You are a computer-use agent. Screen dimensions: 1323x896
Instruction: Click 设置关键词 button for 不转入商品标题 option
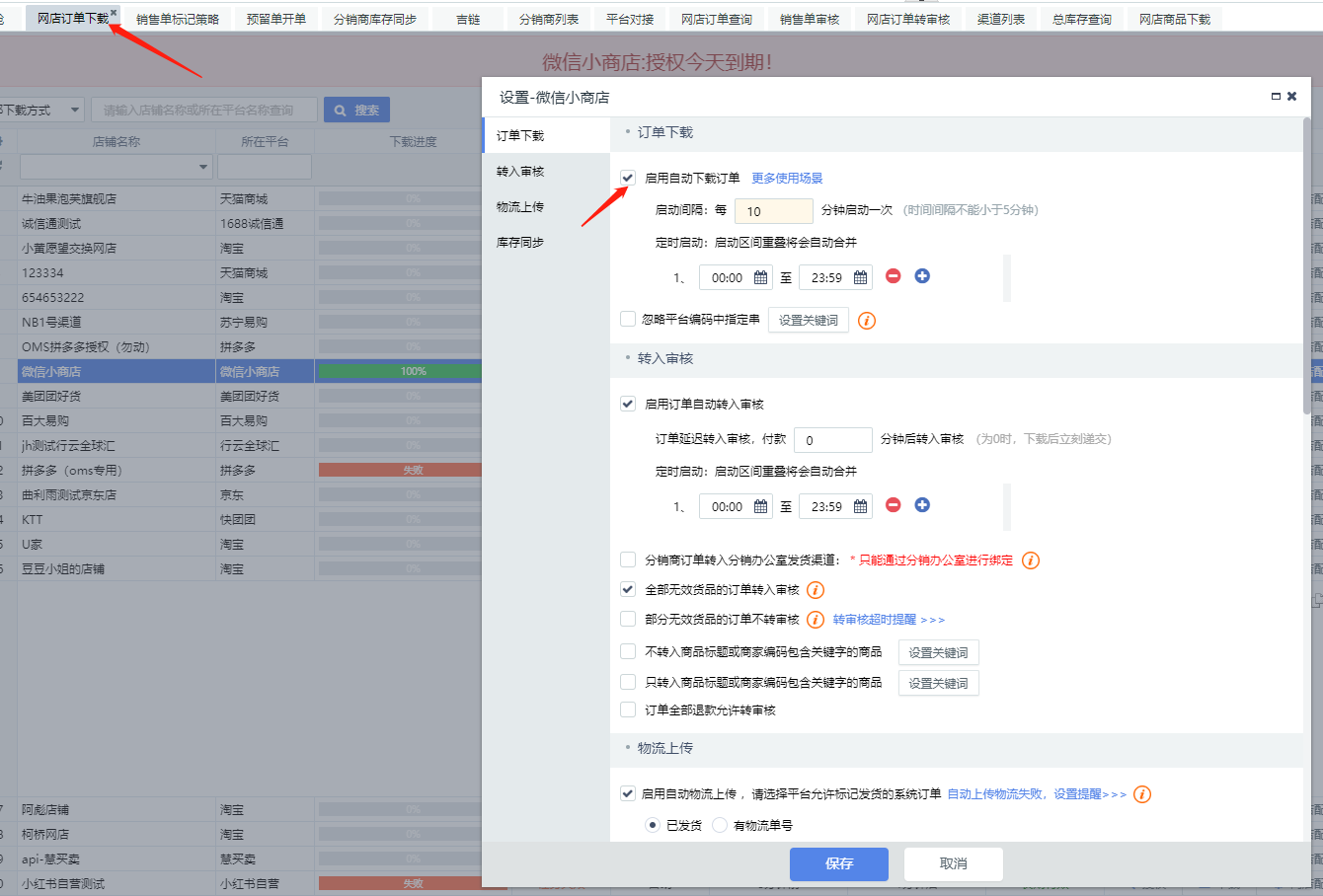[x=939, y=652]
